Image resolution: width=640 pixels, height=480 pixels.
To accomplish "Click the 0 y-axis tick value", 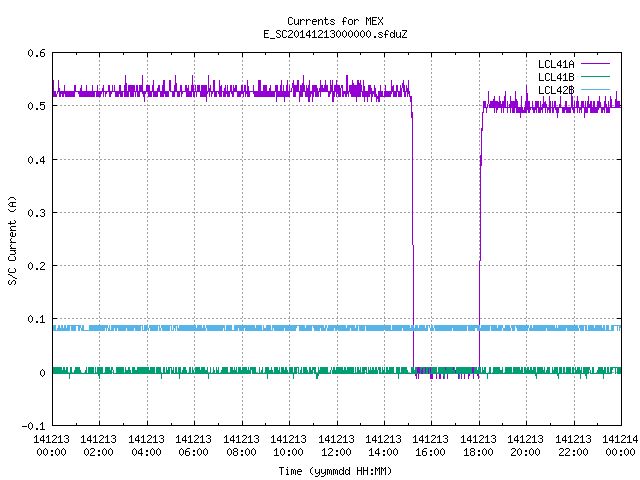I will tap(42, 373).
